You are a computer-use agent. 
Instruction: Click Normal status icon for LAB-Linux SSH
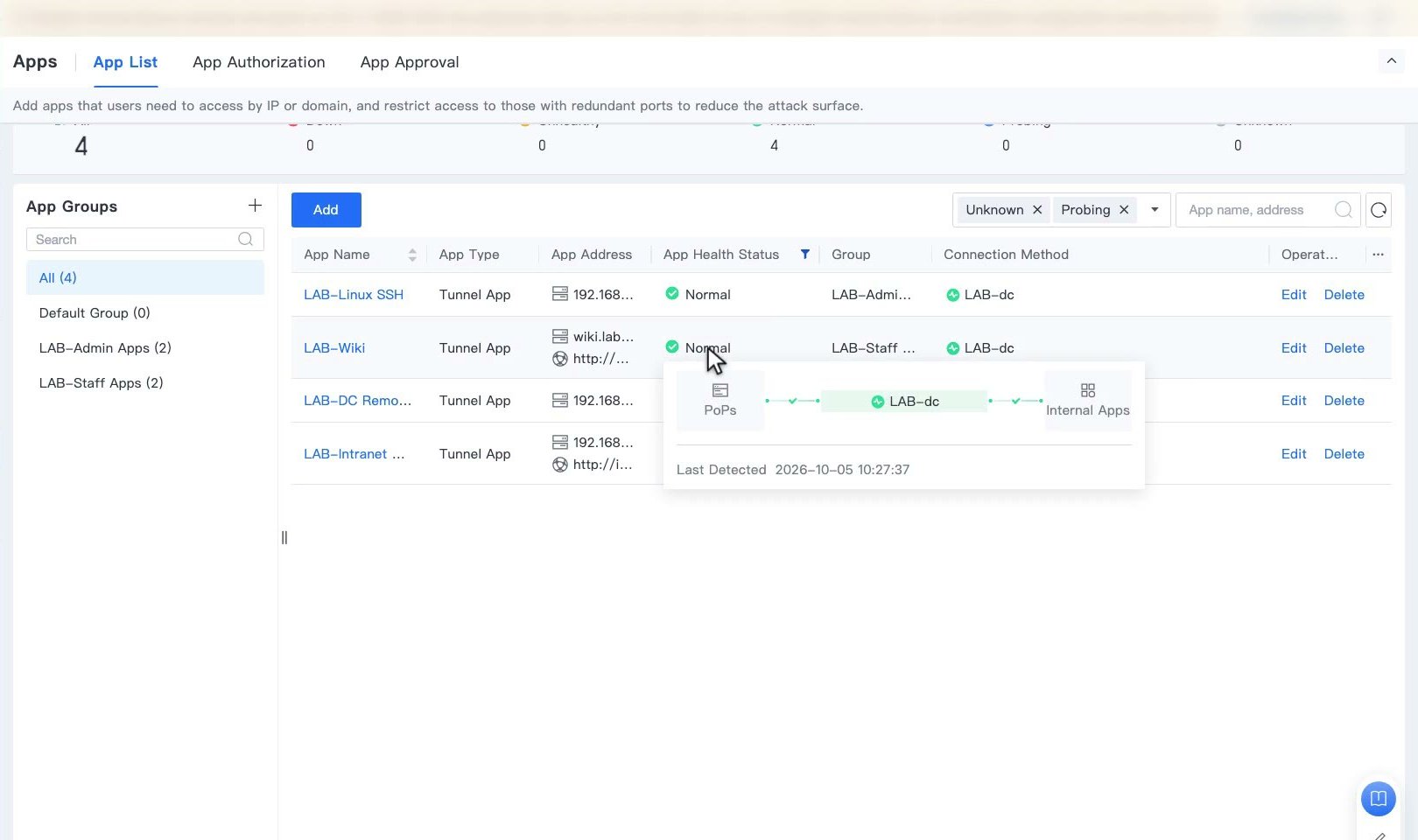point(672,294)
